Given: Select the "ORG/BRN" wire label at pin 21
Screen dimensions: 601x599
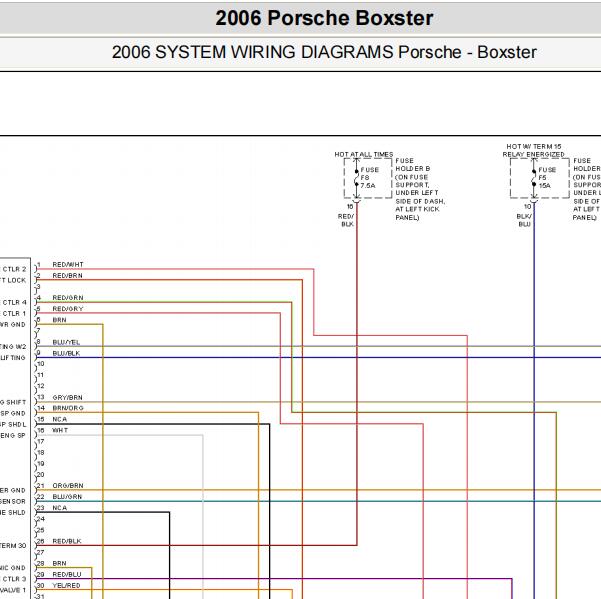Looking at the screenshot, I should click(68, 486).
